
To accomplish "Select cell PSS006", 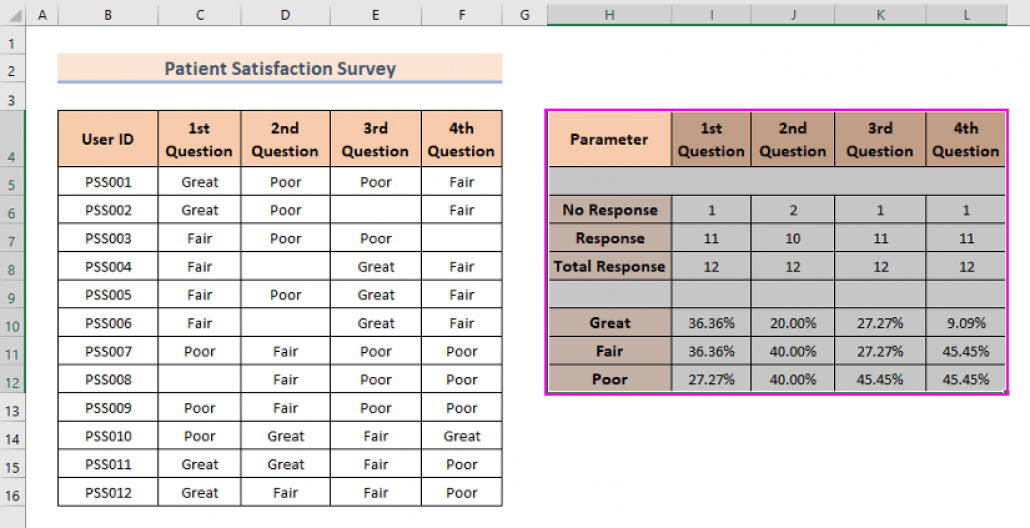I will pos(108,323).
